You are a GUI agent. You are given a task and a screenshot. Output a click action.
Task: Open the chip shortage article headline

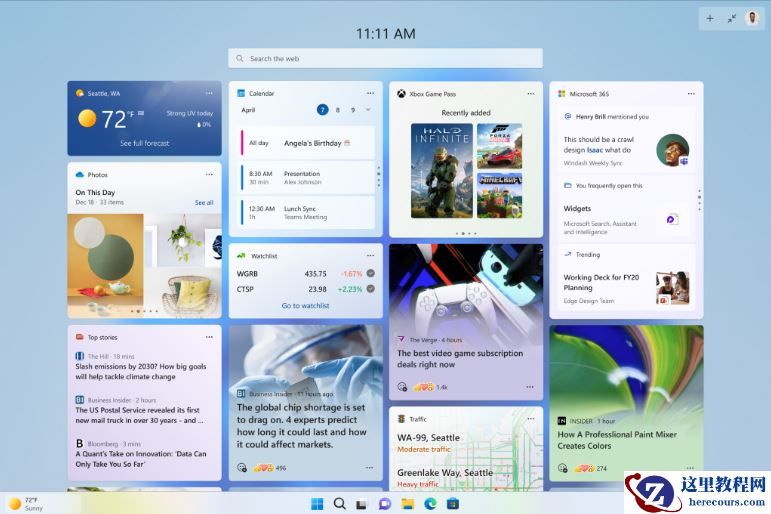(301, 425)
